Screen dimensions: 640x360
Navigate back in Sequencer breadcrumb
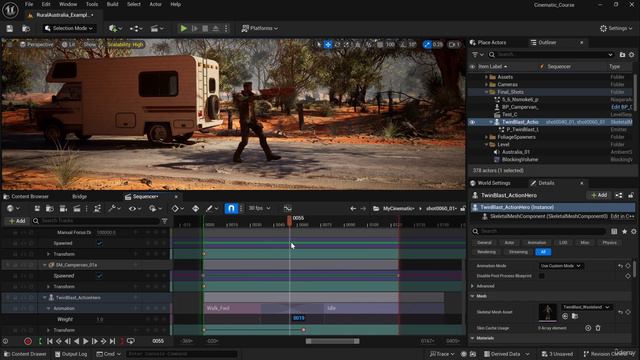click(x=353, y=209)
